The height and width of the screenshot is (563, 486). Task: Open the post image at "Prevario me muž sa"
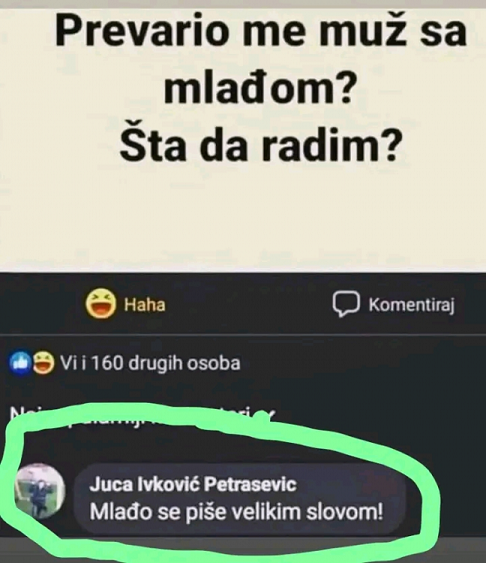coord(261,29)
